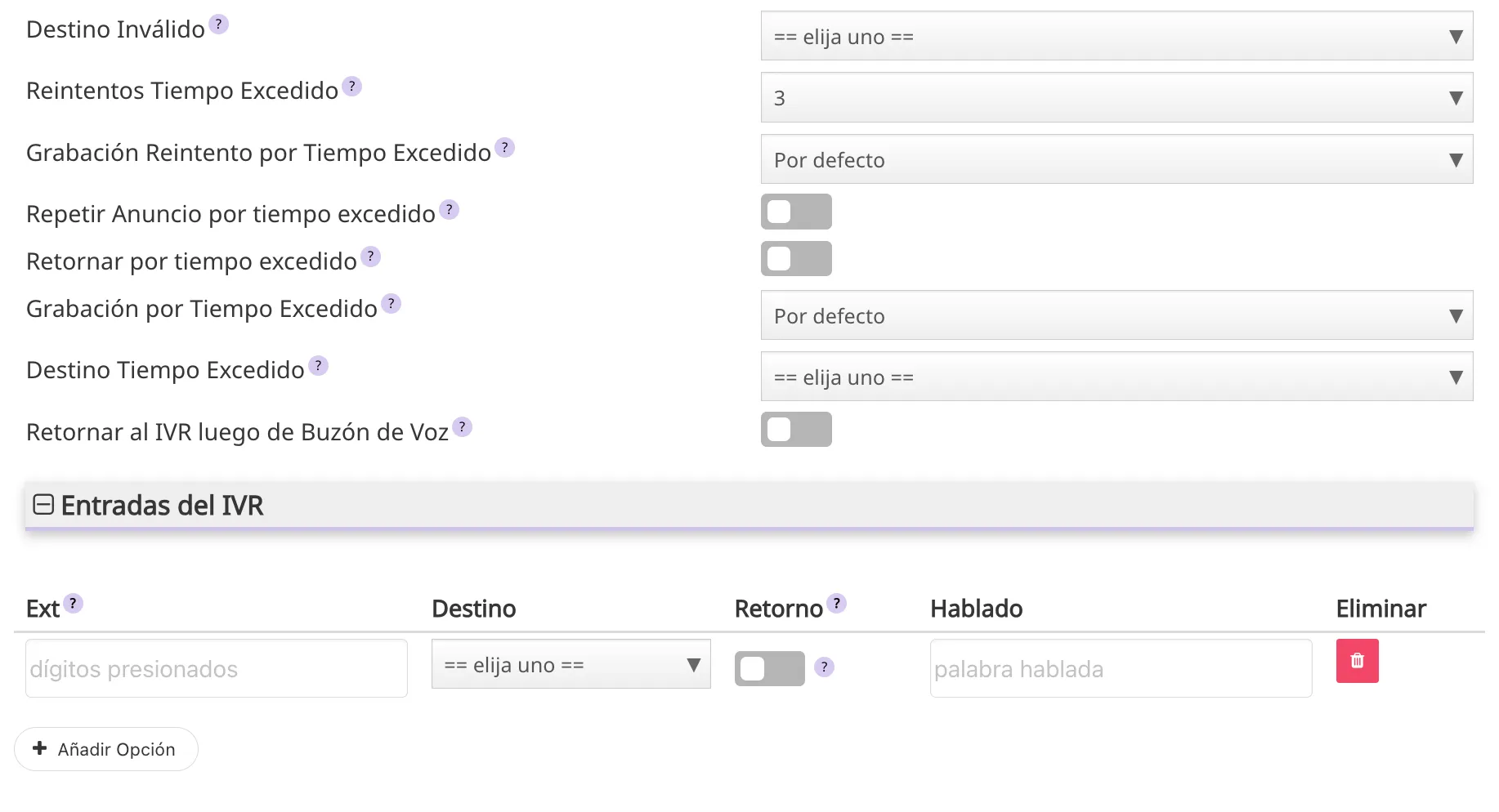1499x812 pixels.
Task: Change the Grabación Reintento por Tiempo Excedido selection
Action: (x=1116, y=159)
